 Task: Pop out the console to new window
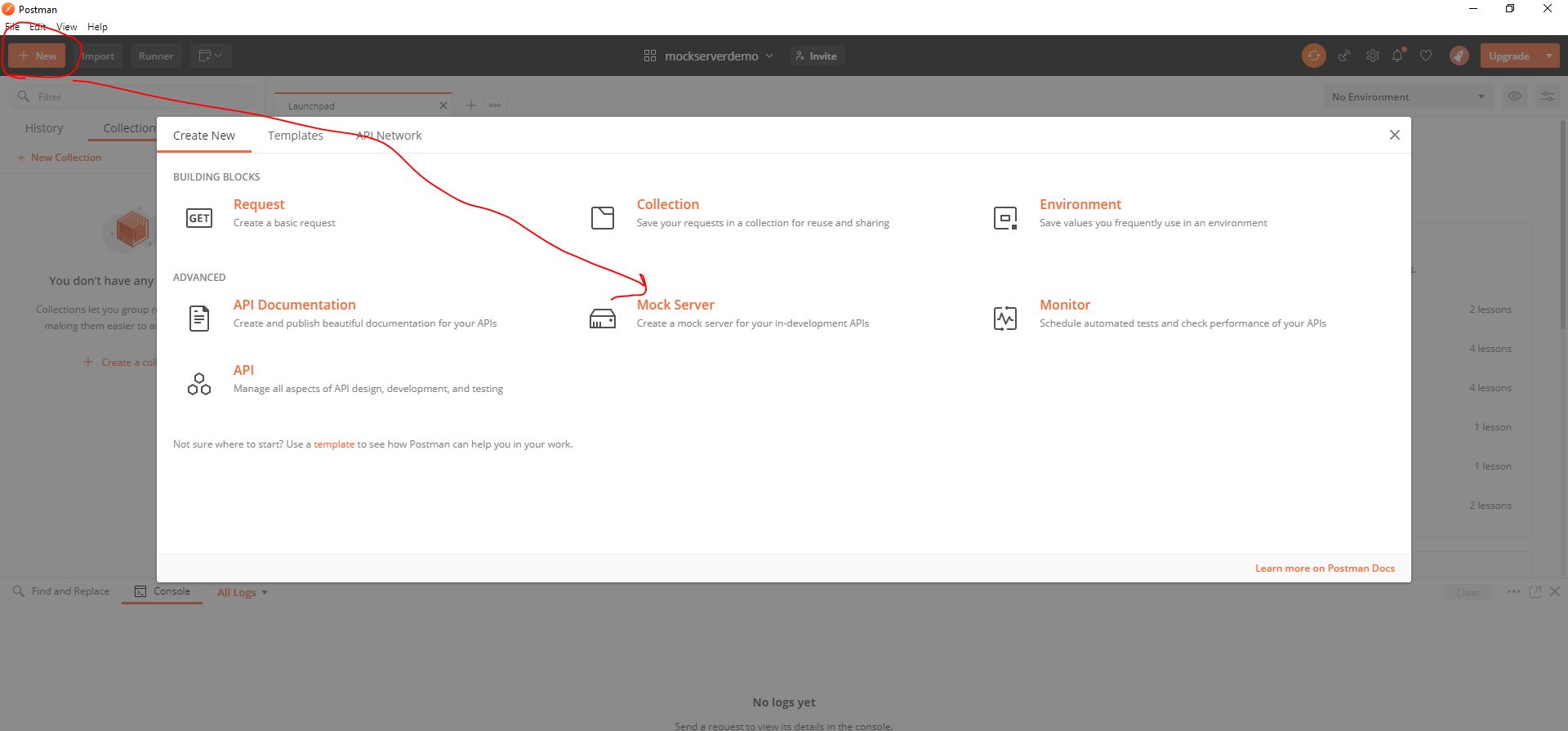[x=1535, y=591]
